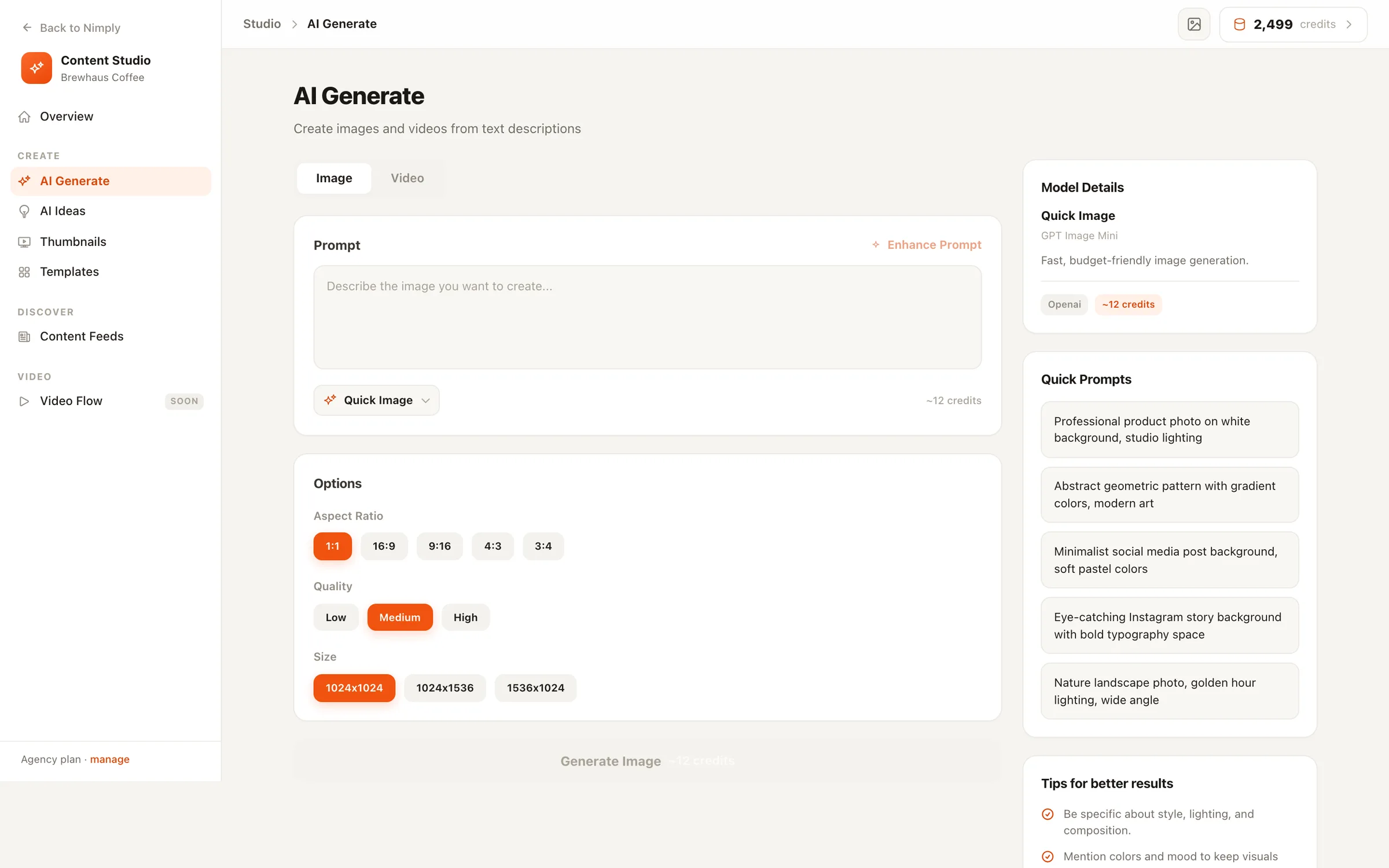Screen dimensions: 1389x868
Task: Click the ~12 credits badge in Model Details
Action: pyautogui.click(x=1128, y=304)
